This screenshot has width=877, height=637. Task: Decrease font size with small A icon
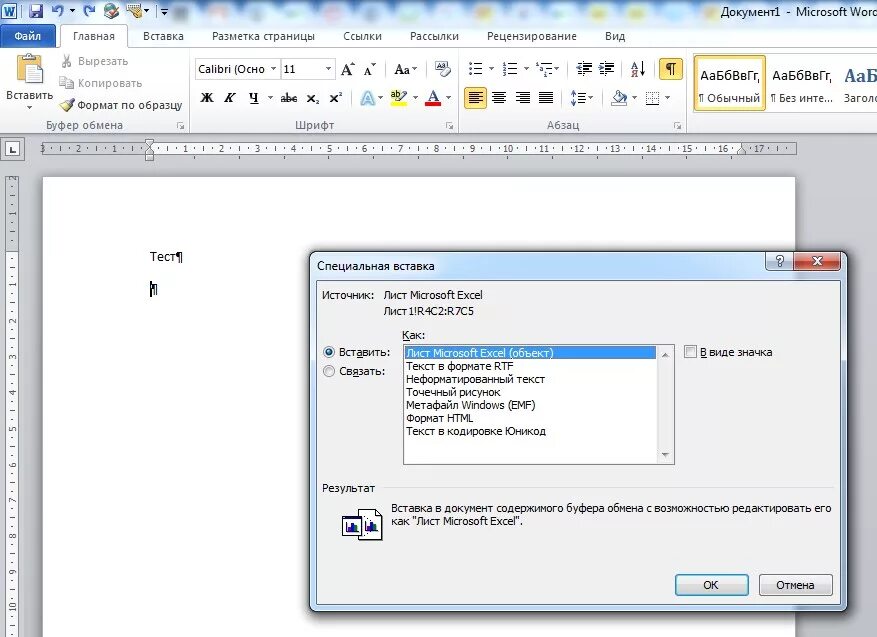369,69
